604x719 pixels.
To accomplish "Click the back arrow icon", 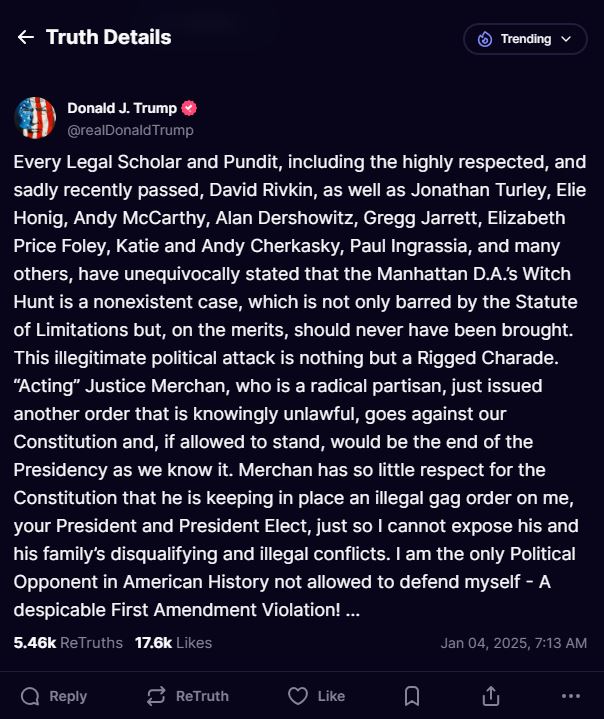I will coord(25,38).
